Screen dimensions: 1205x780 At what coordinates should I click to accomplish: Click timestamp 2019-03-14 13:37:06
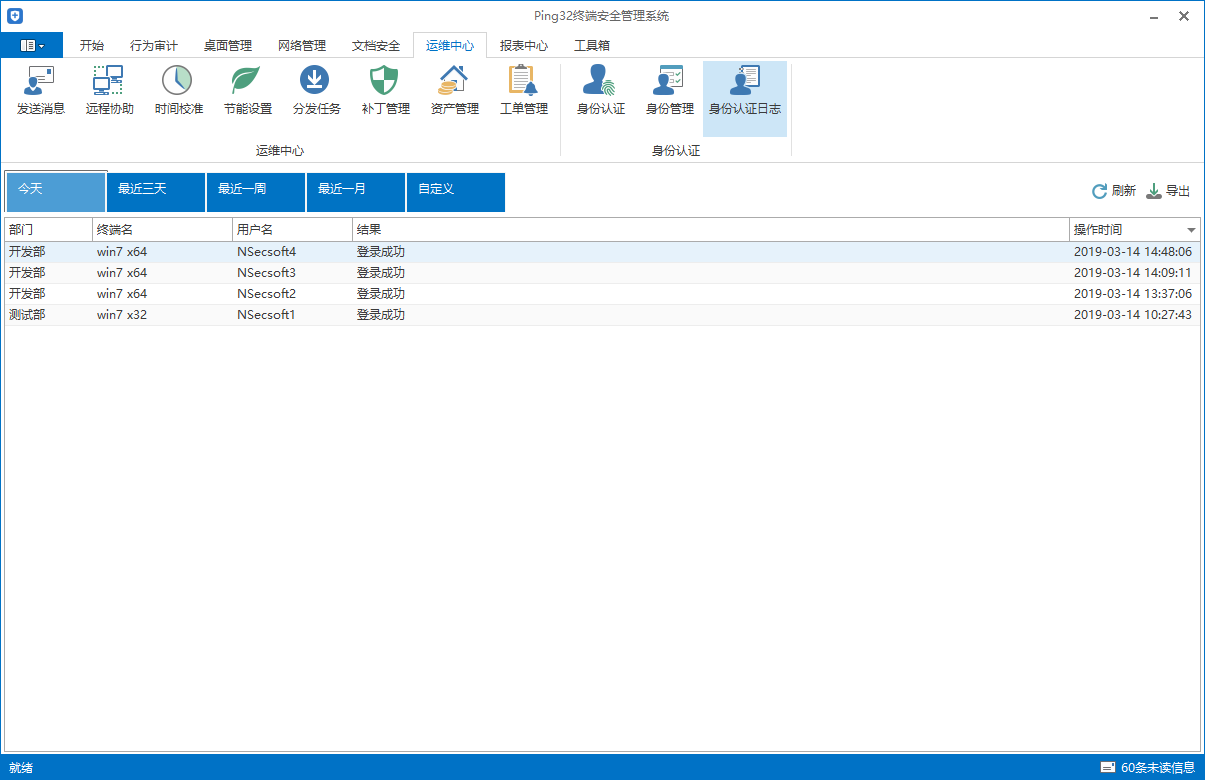(x=1133, y=294)
